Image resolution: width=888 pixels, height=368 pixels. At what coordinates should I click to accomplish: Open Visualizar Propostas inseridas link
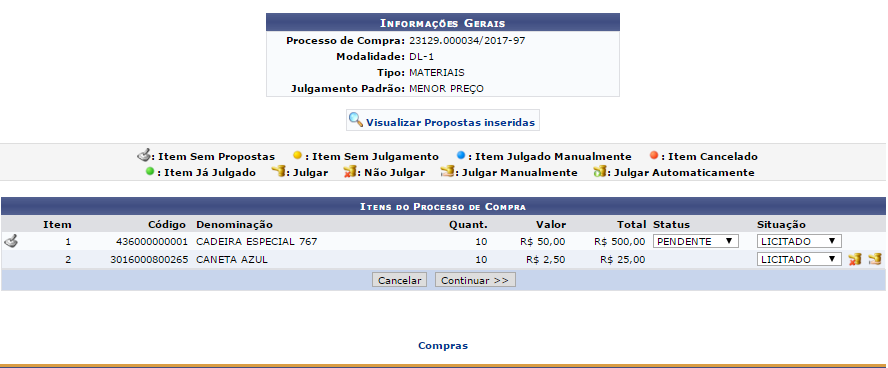coord(450,122)
